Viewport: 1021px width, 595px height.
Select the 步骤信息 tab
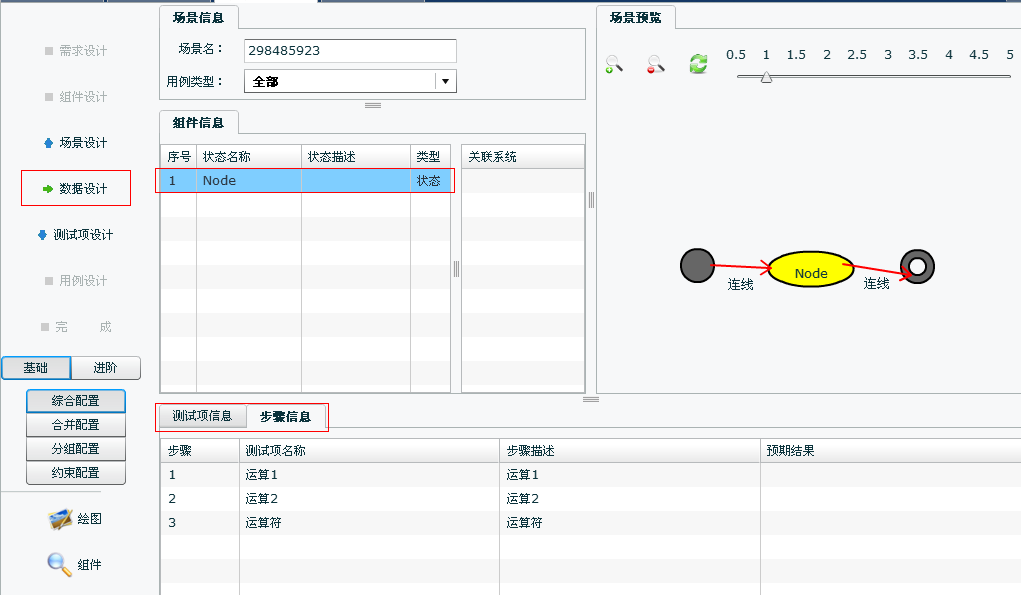pyautogui.click(x=285, y=416)
